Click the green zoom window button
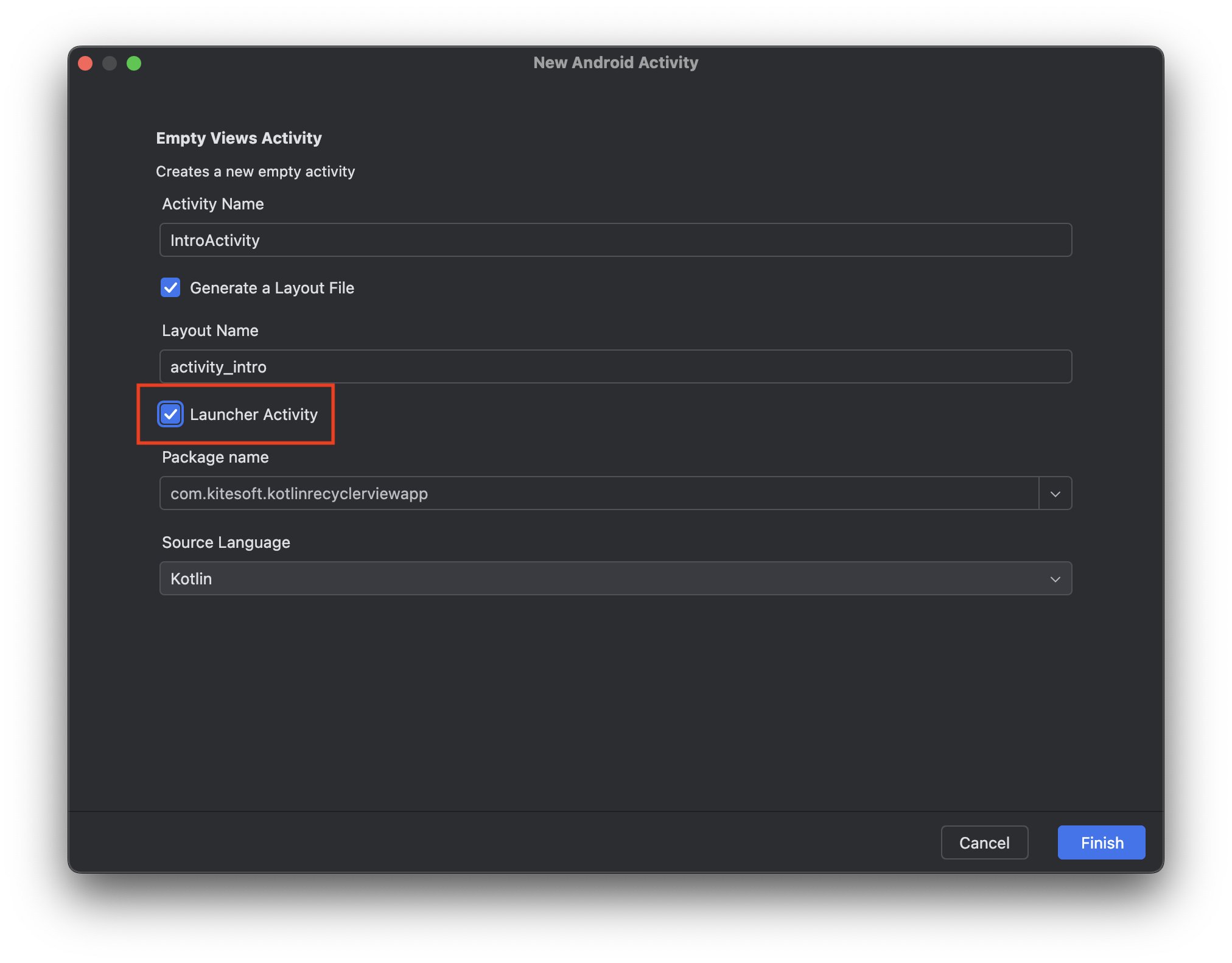 (134, 63)
